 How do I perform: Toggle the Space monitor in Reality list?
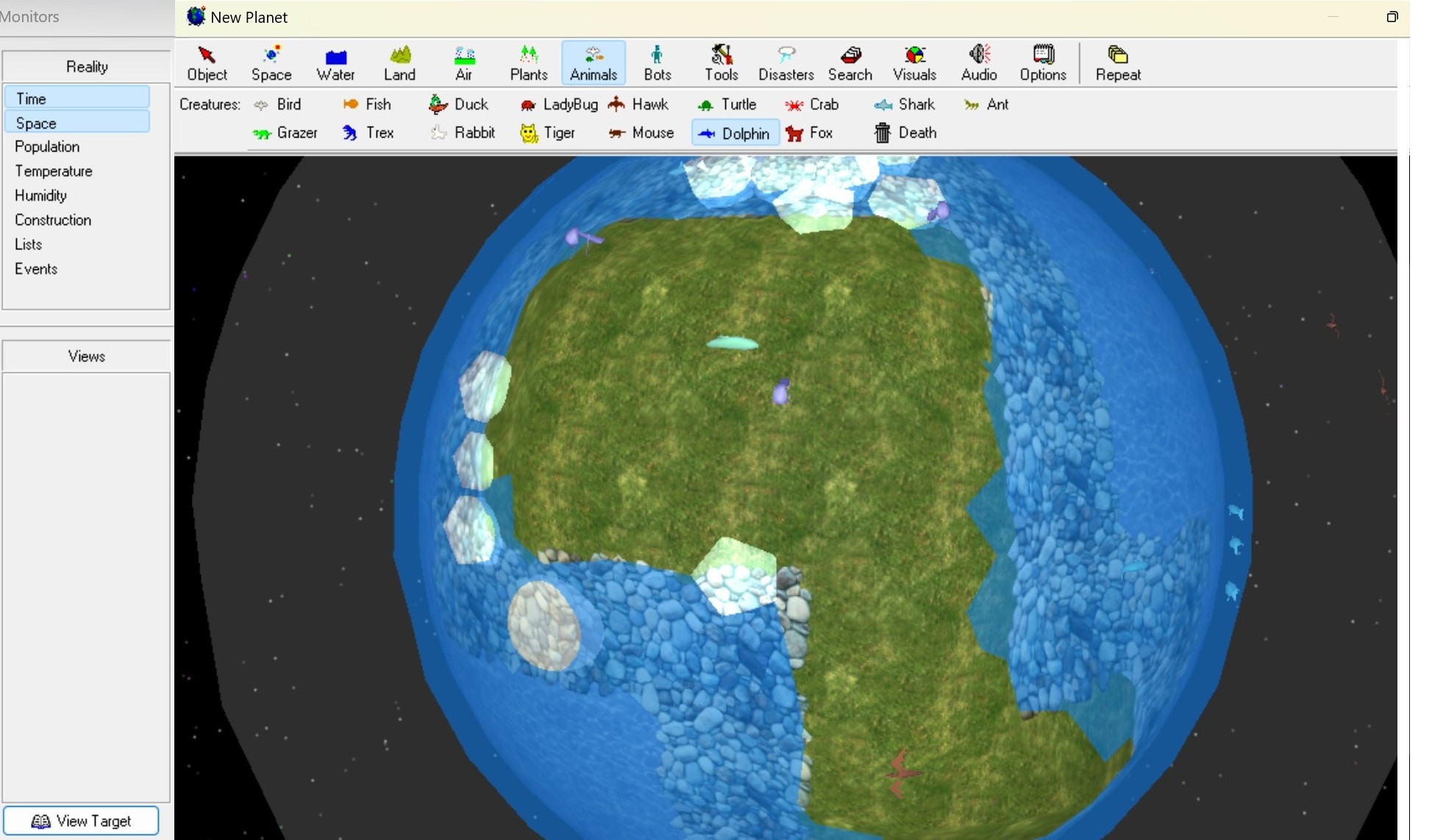[x=77, y=123]
